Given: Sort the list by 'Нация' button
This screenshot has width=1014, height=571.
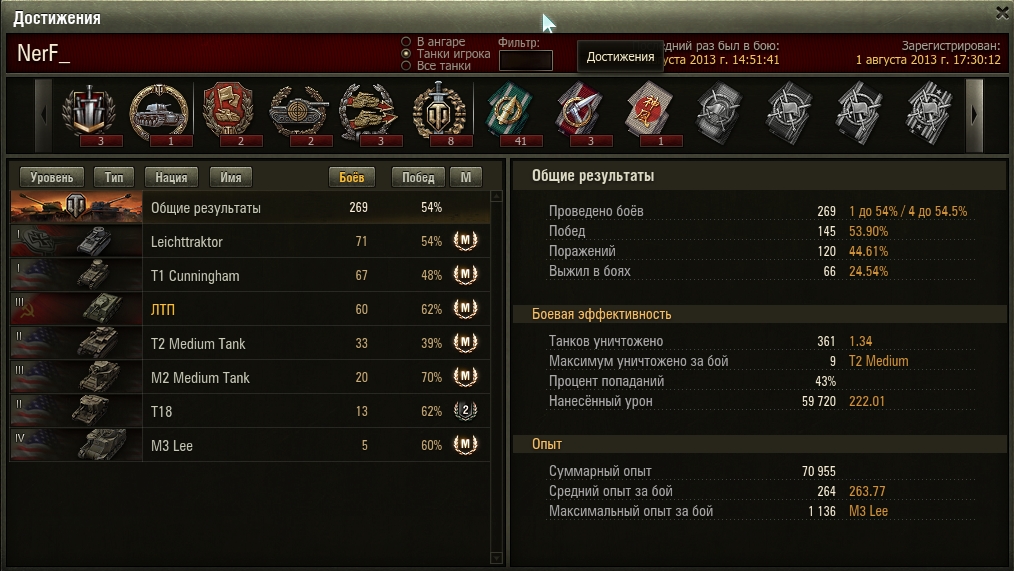Looking at the screenshot, I should tap(171, 177).
